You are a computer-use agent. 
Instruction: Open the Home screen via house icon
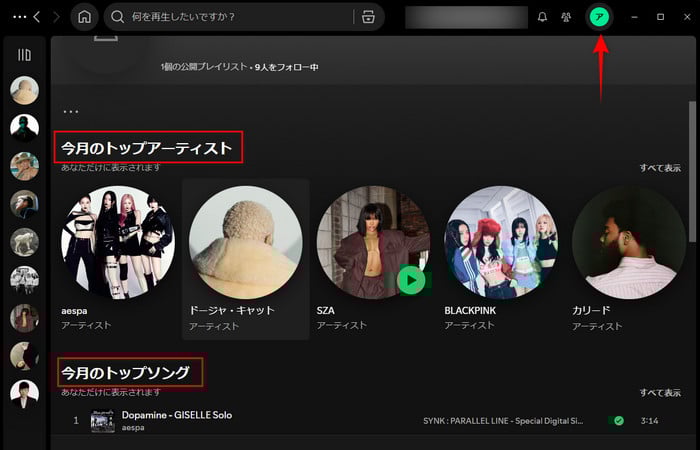tap(84, 17)
